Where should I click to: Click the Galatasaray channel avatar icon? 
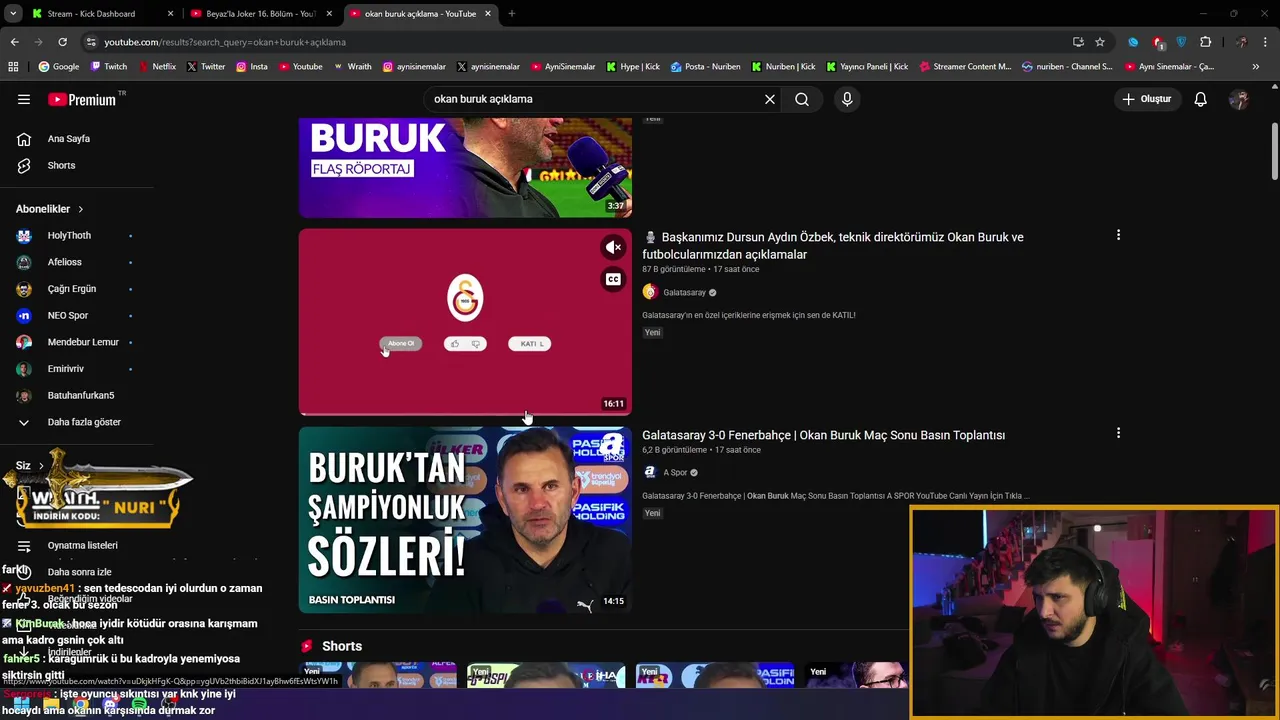650,292
